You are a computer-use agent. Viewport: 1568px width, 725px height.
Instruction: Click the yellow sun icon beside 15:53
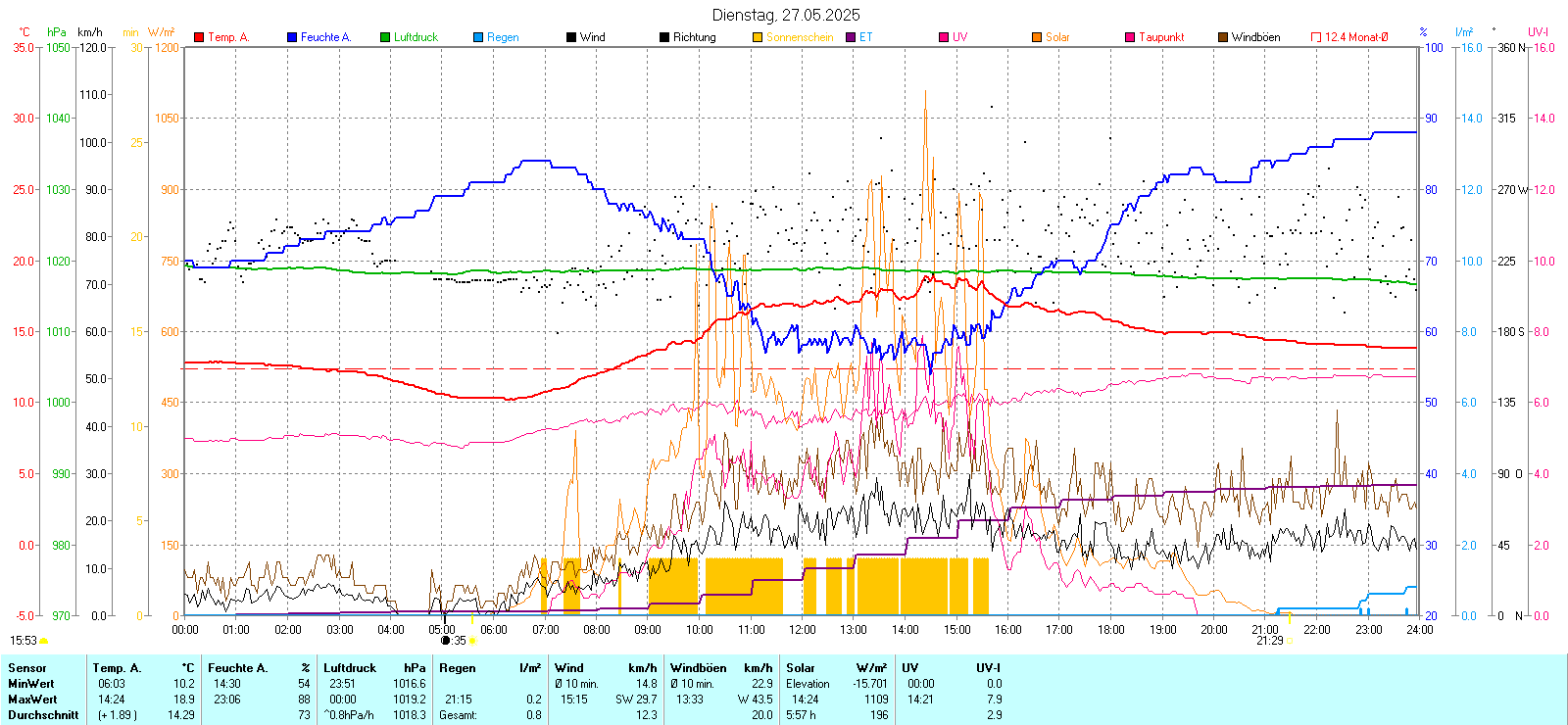click(x=43, y=641)
